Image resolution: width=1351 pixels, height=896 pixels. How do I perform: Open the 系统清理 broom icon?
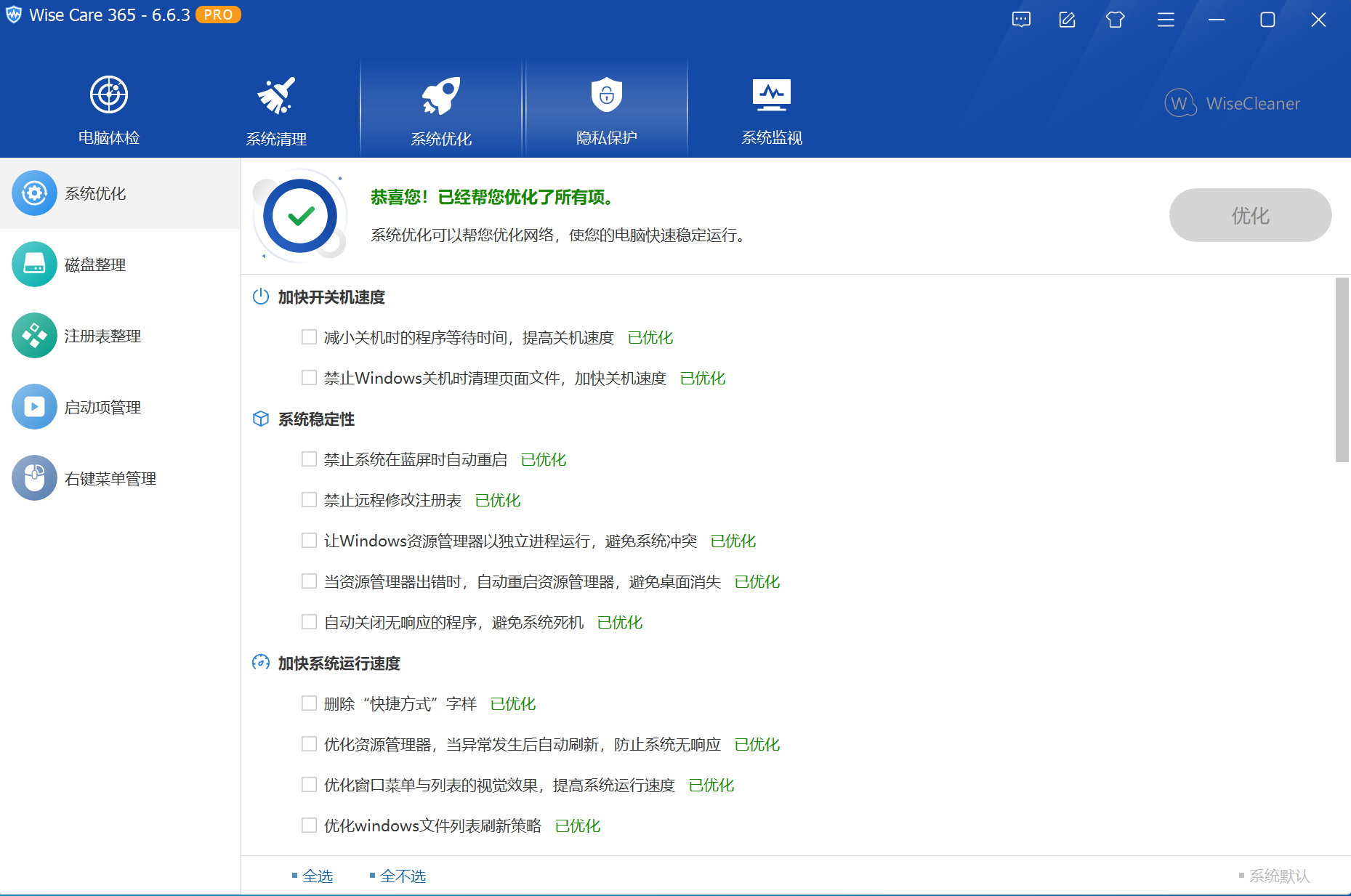[x=276, y=95]
